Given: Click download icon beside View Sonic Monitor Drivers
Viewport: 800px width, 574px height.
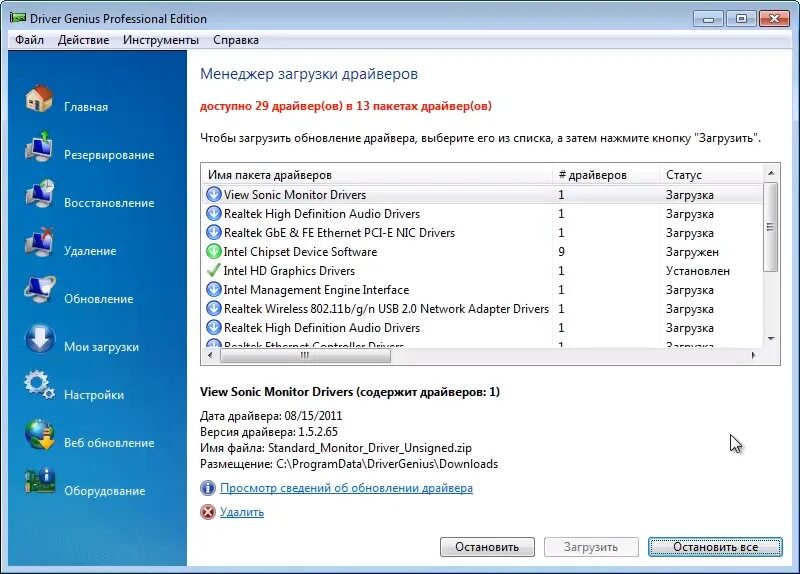Looking at the screenshot, I should (213, 194).
